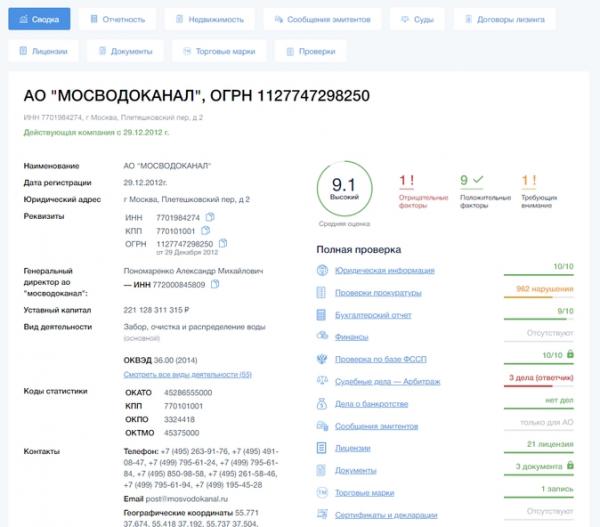
Task: Click the 9.1 Высокий rating circle
Action: [x=344, y=189]
